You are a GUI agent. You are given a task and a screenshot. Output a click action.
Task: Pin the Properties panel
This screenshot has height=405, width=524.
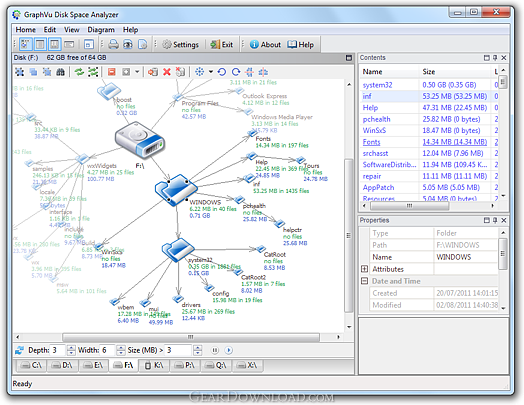(495, 220)
